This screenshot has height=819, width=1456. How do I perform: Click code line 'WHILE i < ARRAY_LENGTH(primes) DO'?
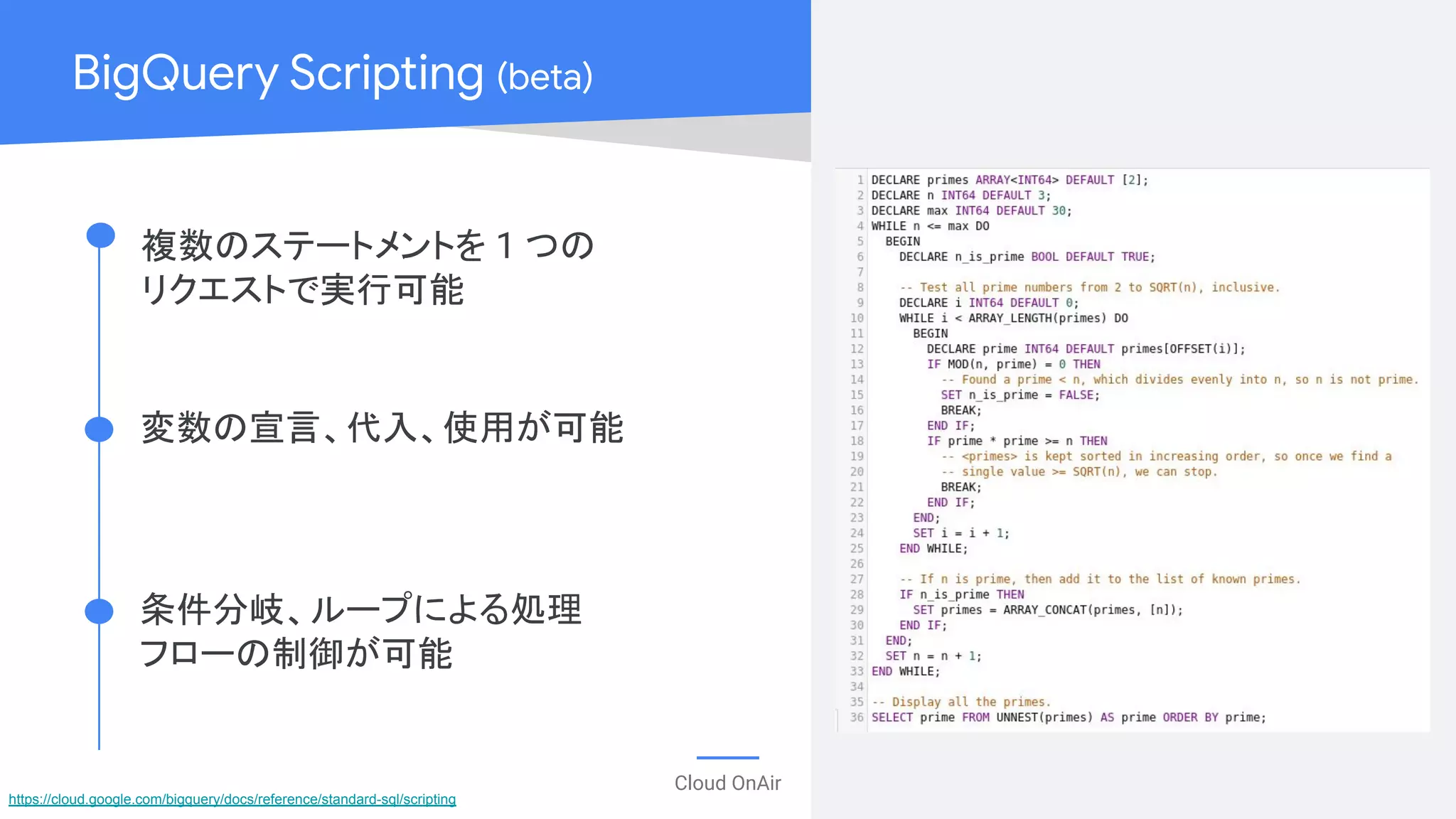click(1013, 318)
